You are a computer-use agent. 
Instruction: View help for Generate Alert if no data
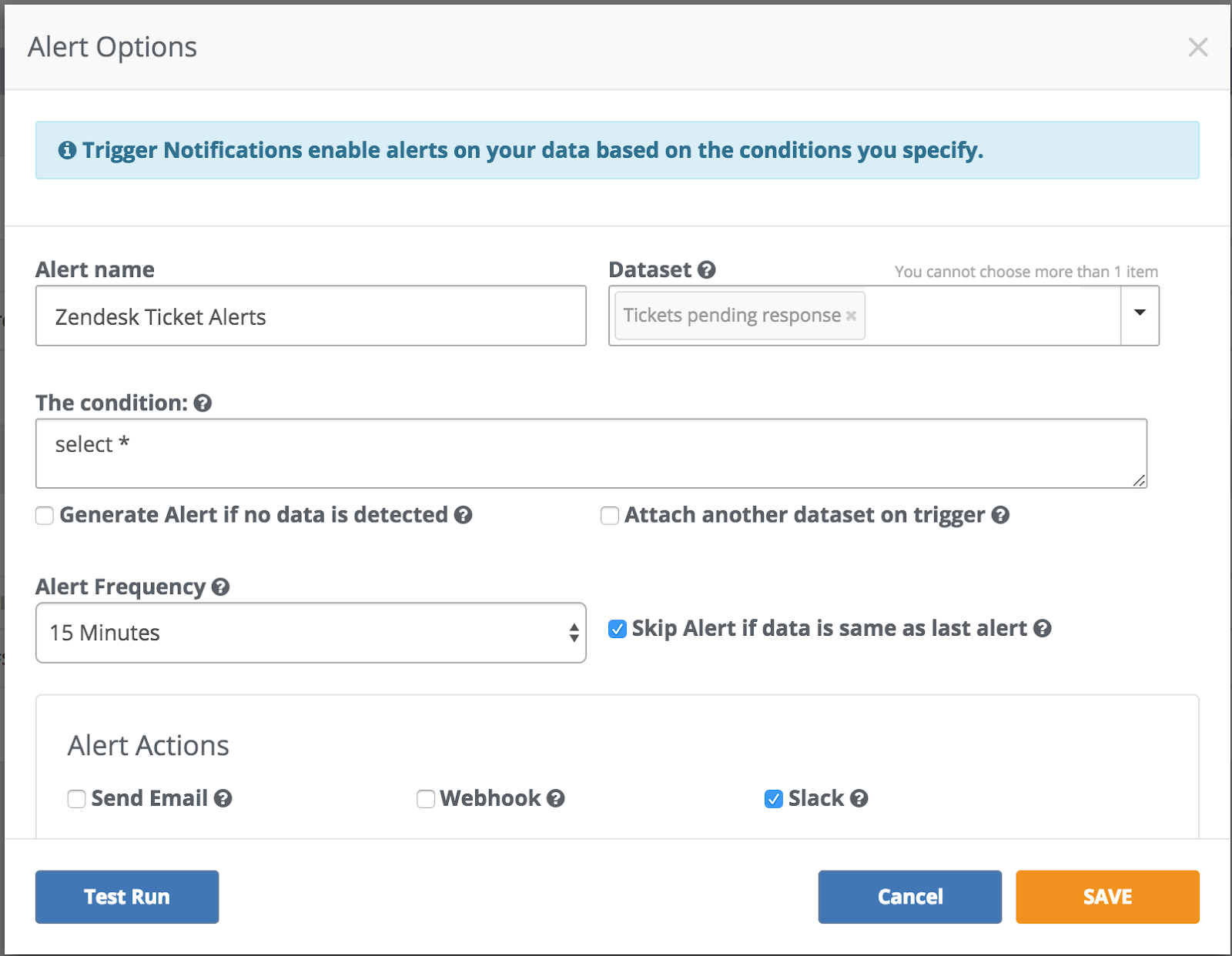tap(464, 516)
